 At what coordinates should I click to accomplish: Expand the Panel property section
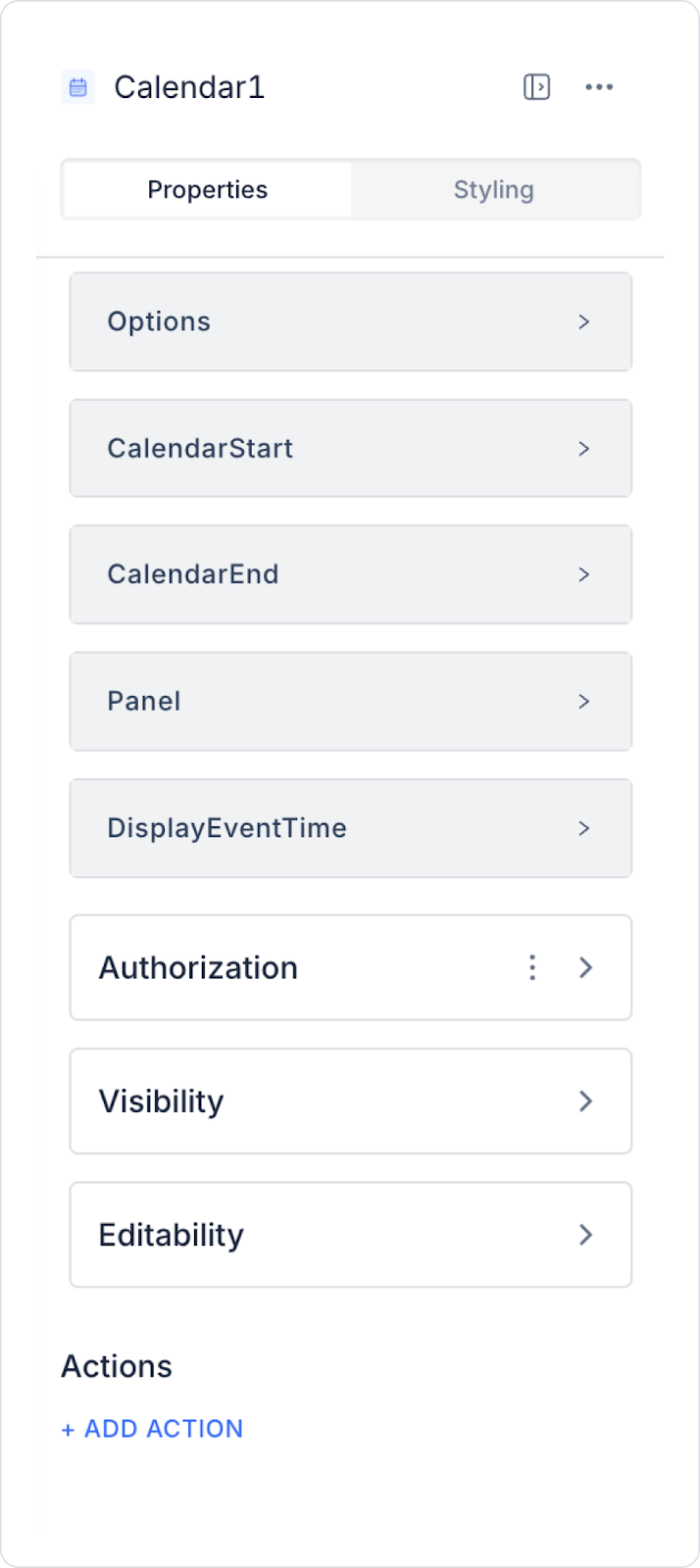351,702
